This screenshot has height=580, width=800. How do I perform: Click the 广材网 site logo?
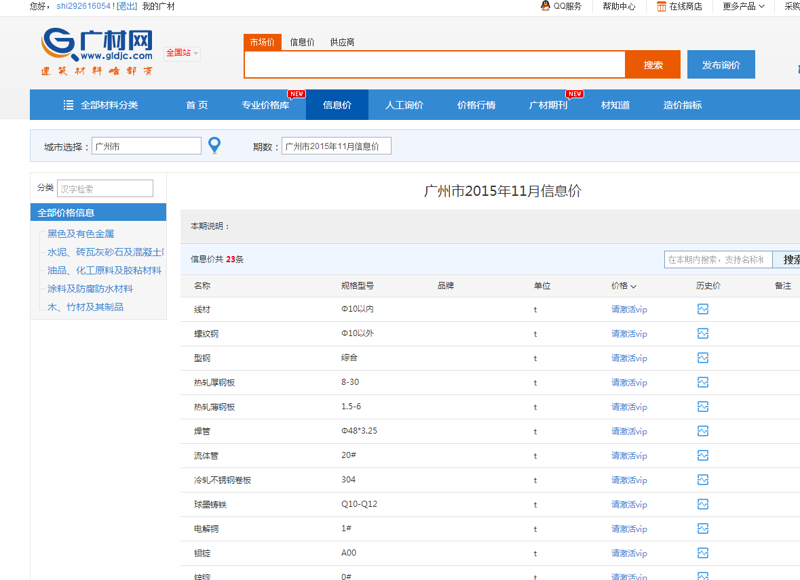[97, 52]
